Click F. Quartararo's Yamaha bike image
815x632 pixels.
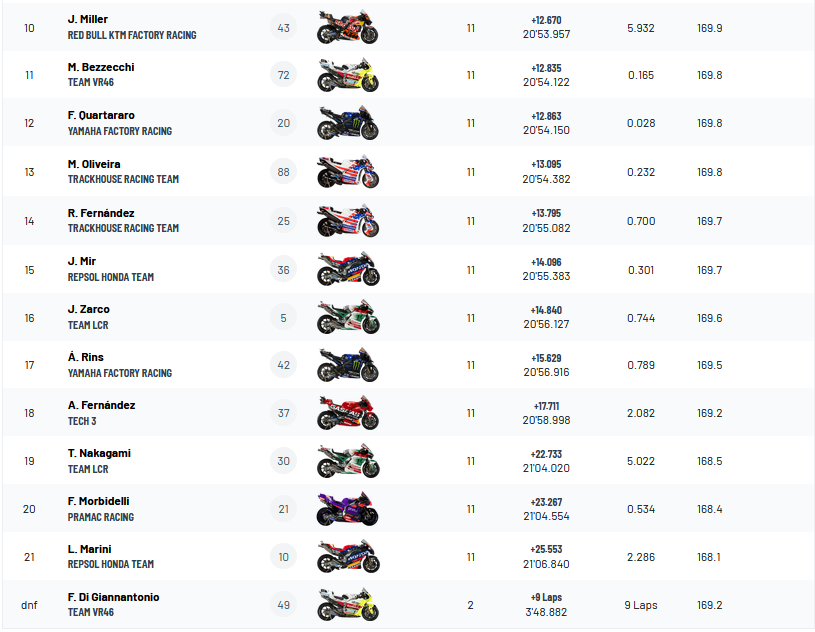click(347, 124)
